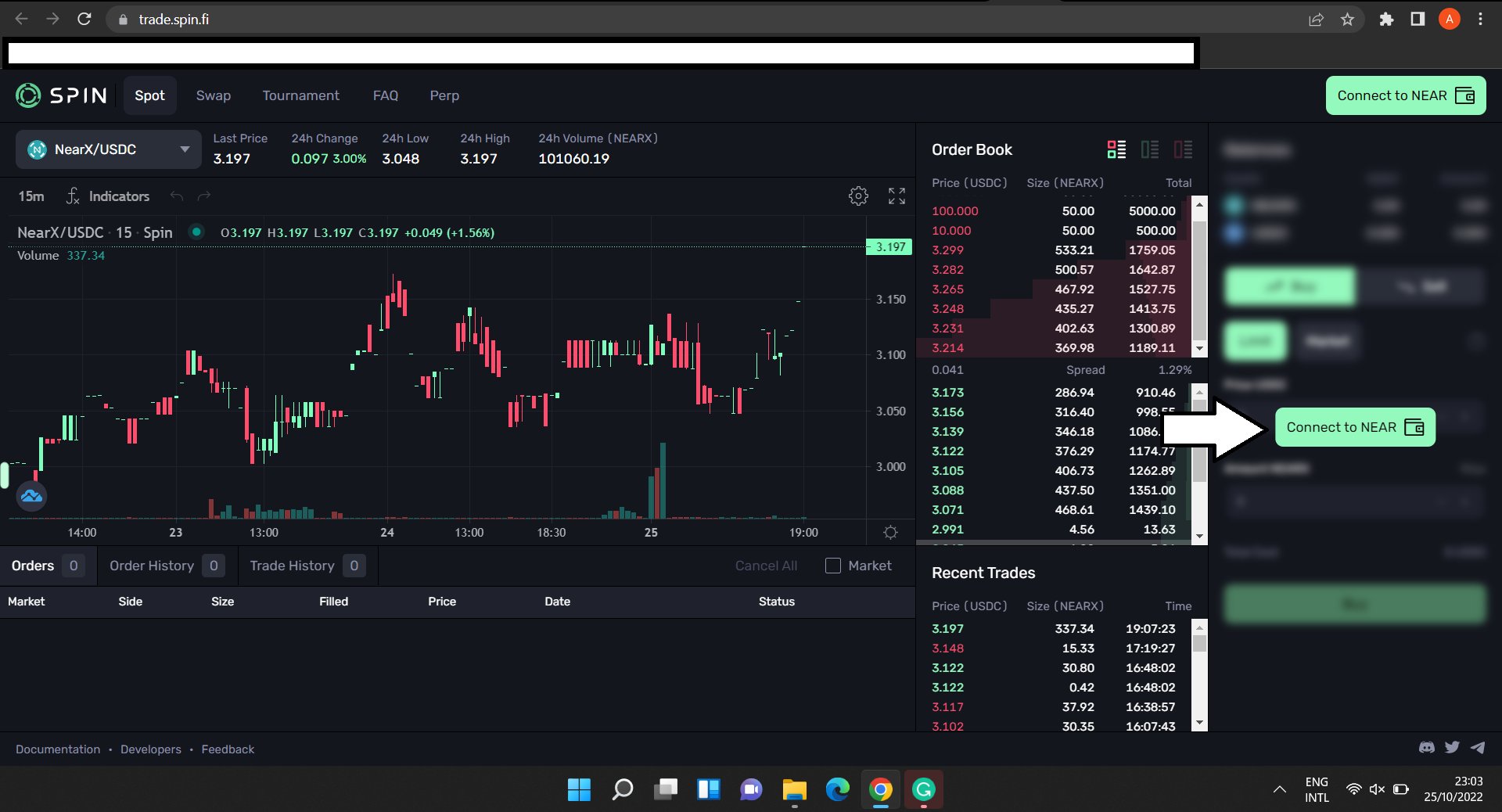Show both bids and asks order book view

(x=1116, y=149)
